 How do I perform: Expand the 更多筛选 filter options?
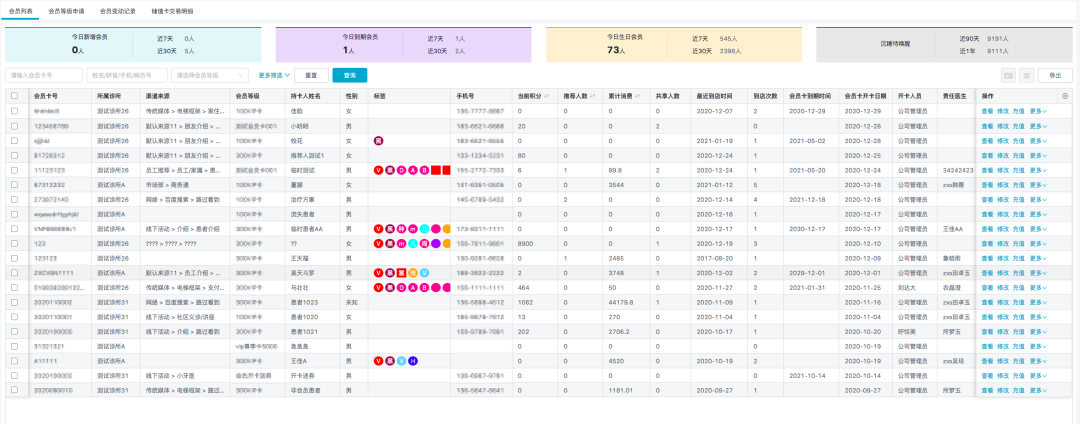[x=274, y=76]
